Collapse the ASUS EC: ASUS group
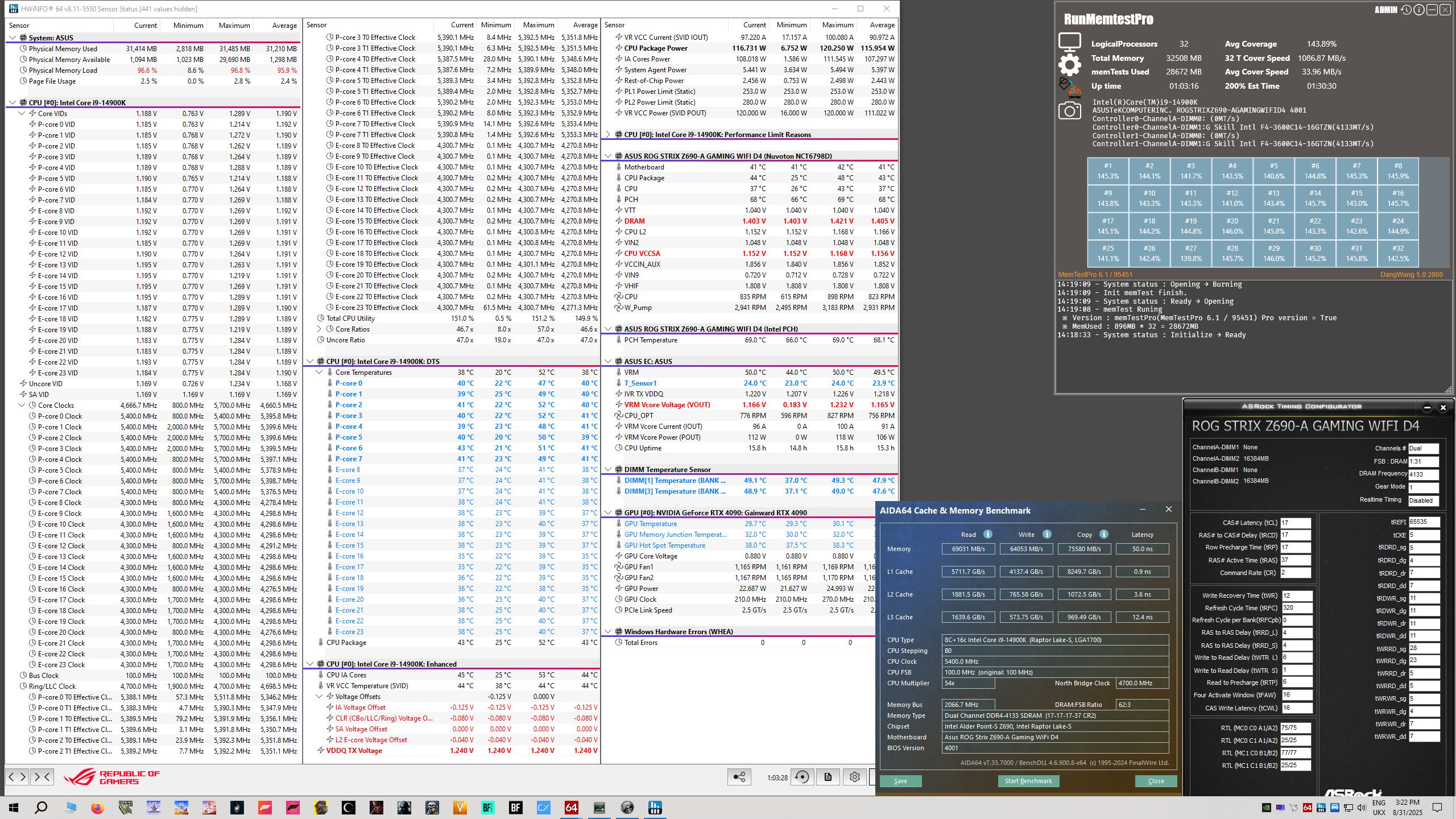Screen dimensions: 1456x819 (x=607, y=362)
